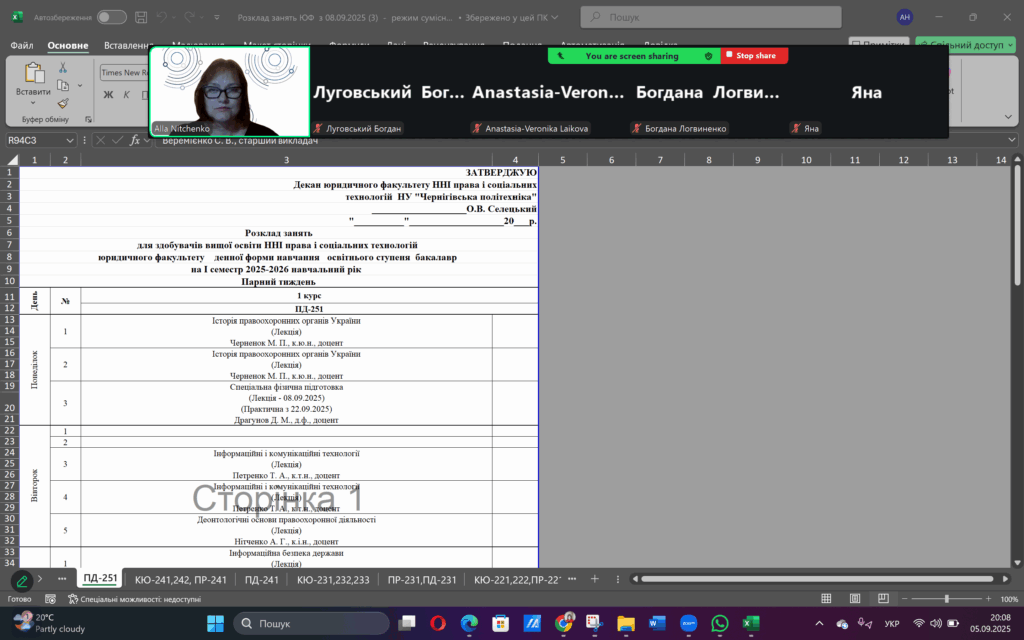1024x640 pixels.
Task: Switch to the ПД-251 sheet tab
Action: point(100,578)
